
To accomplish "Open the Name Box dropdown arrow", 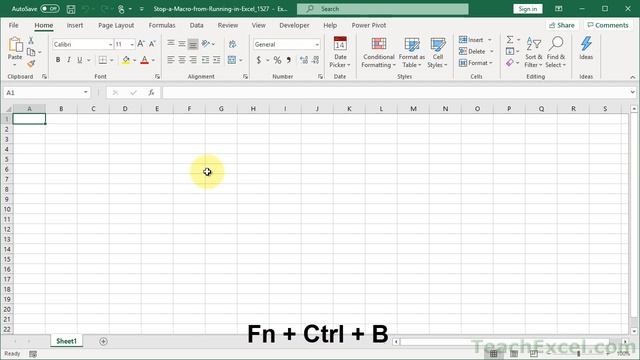I will [85, 93].
